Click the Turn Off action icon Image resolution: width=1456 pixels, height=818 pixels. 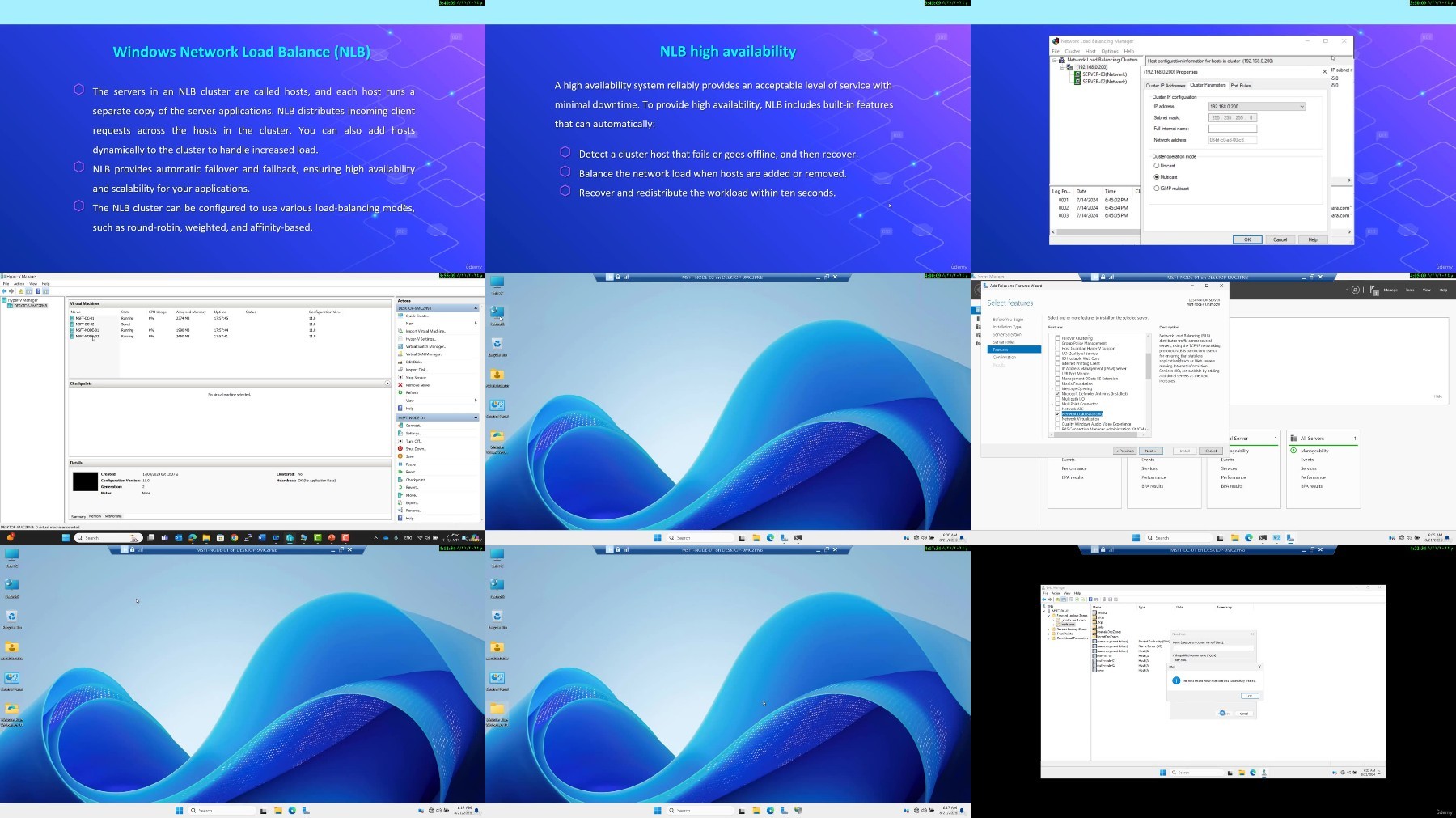pyautogui.click(x=400, y=441)
